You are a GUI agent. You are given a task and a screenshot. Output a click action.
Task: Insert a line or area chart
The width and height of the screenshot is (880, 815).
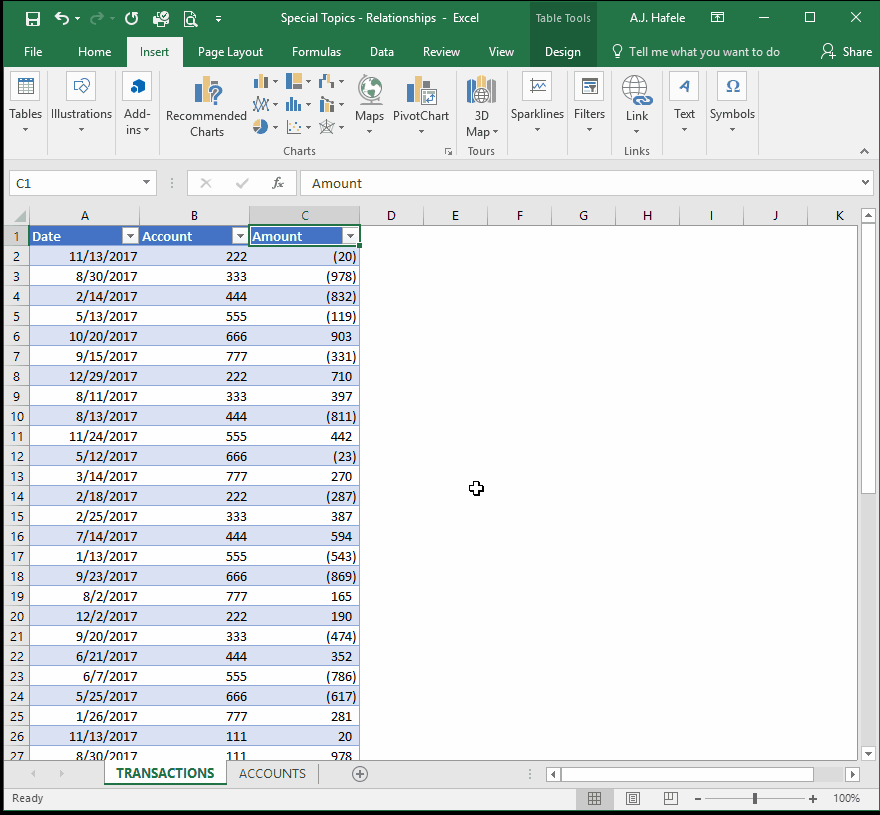[265, 104]
